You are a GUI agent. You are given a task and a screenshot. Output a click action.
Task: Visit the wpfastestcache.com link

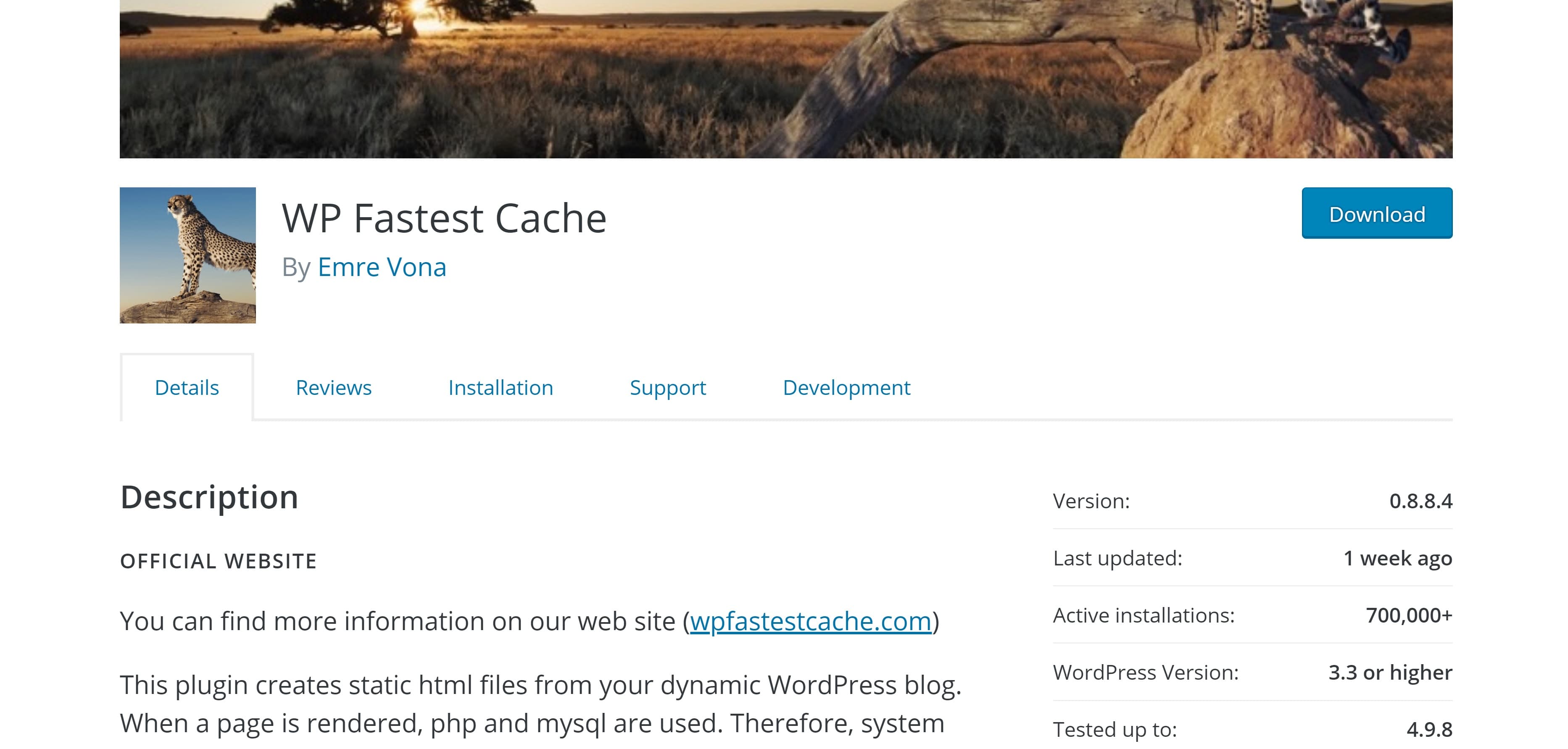point(811,621)
